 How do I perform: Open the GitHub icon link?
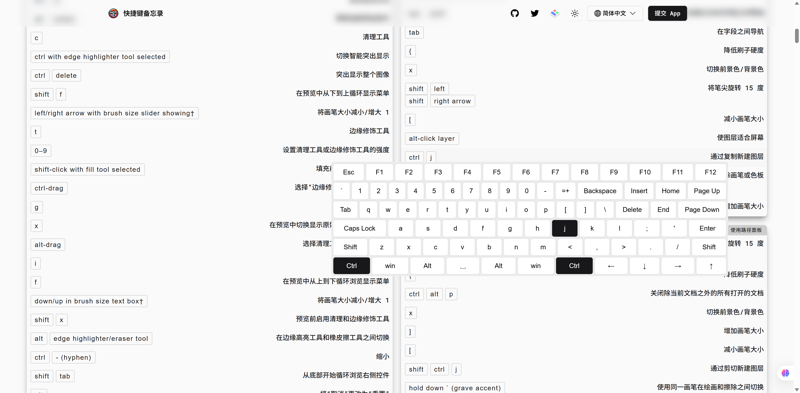point(515,13)
